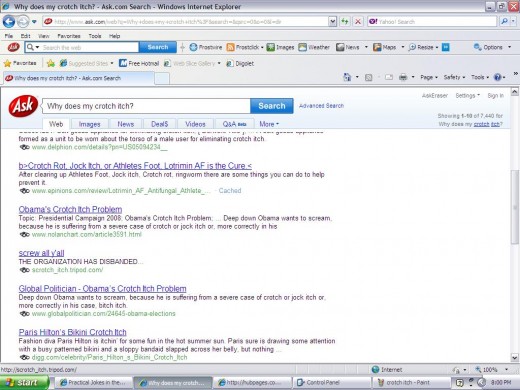Click the browser Forward arrow button

point(23,22)
